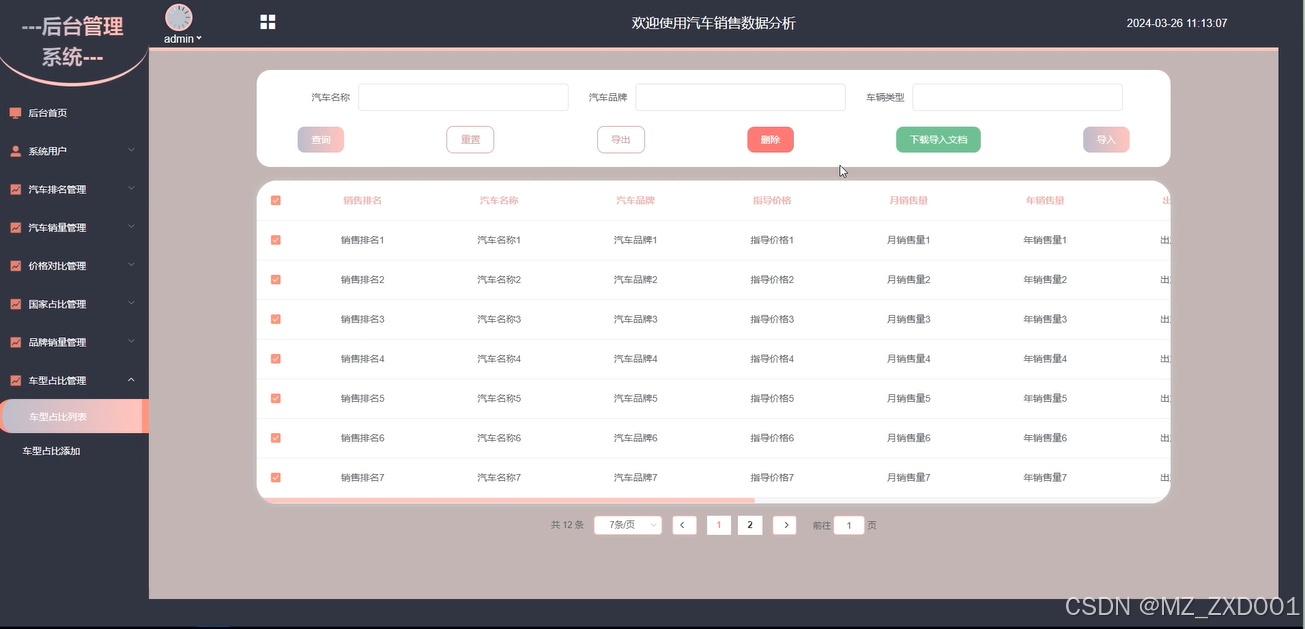
Task: Open the 价格对比管理 menu label
Action: point(57,266)
